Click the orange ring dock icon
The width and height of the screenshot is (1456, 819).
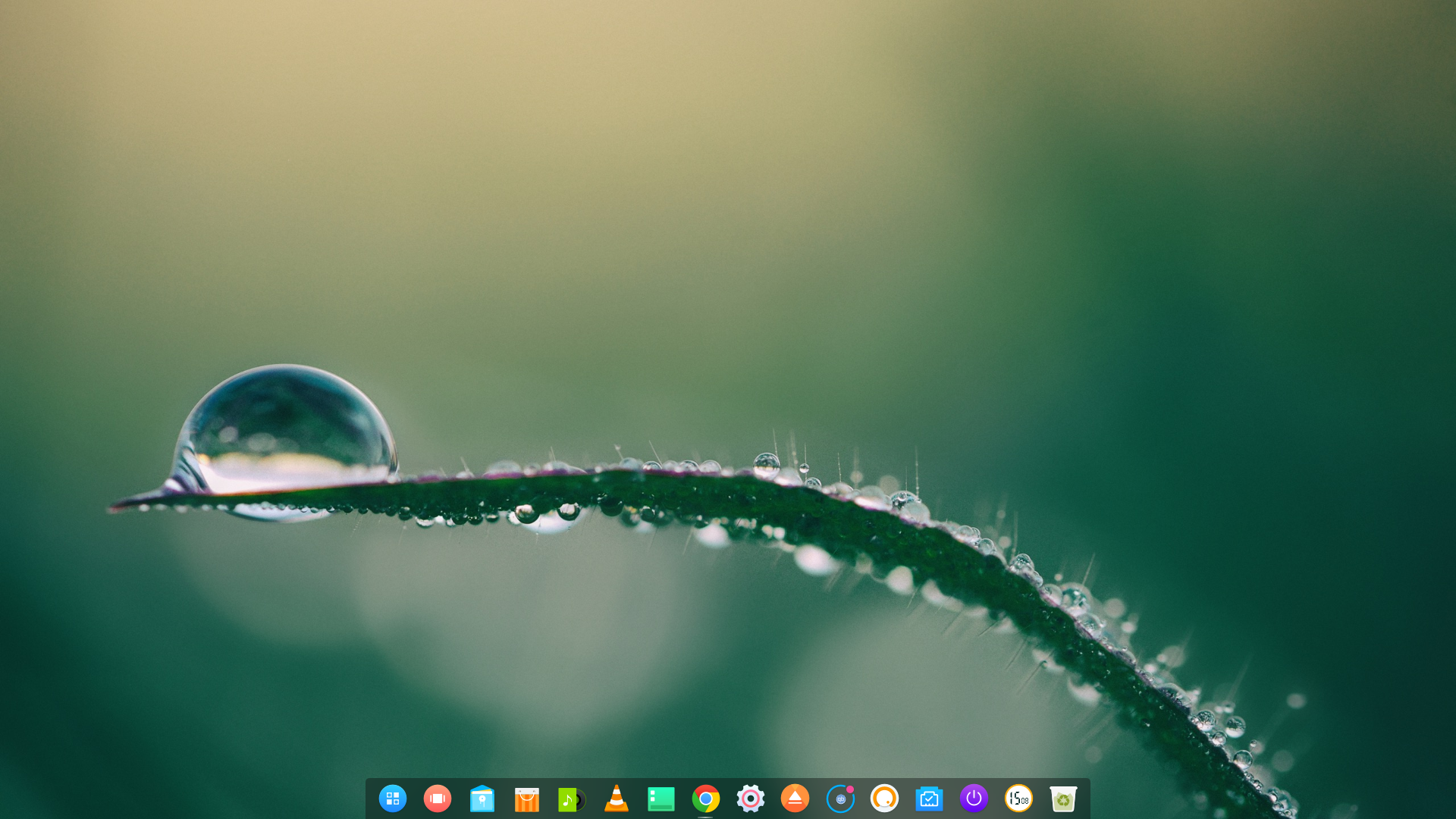(884, 799)
